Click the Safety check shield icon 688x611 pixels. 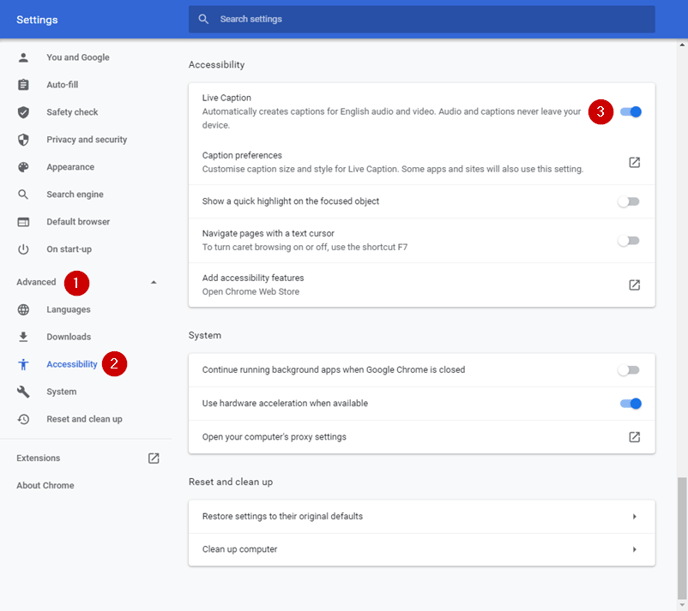click(23, 112)
